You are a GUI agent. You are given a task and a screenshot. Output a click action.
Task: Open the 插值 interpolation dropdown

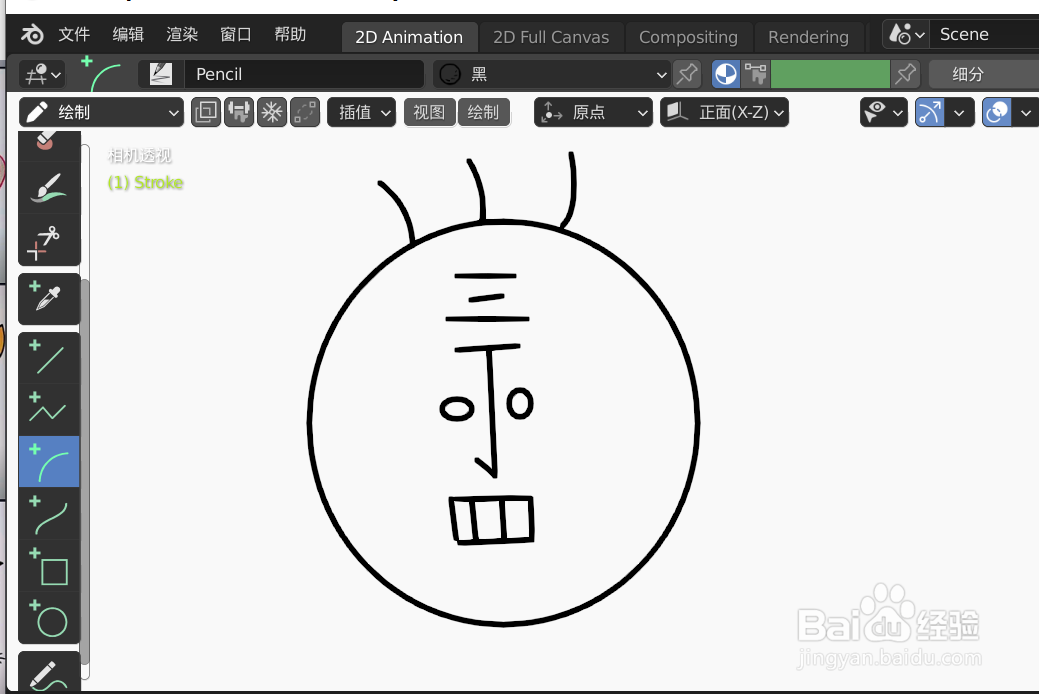[x=361, y=112]
